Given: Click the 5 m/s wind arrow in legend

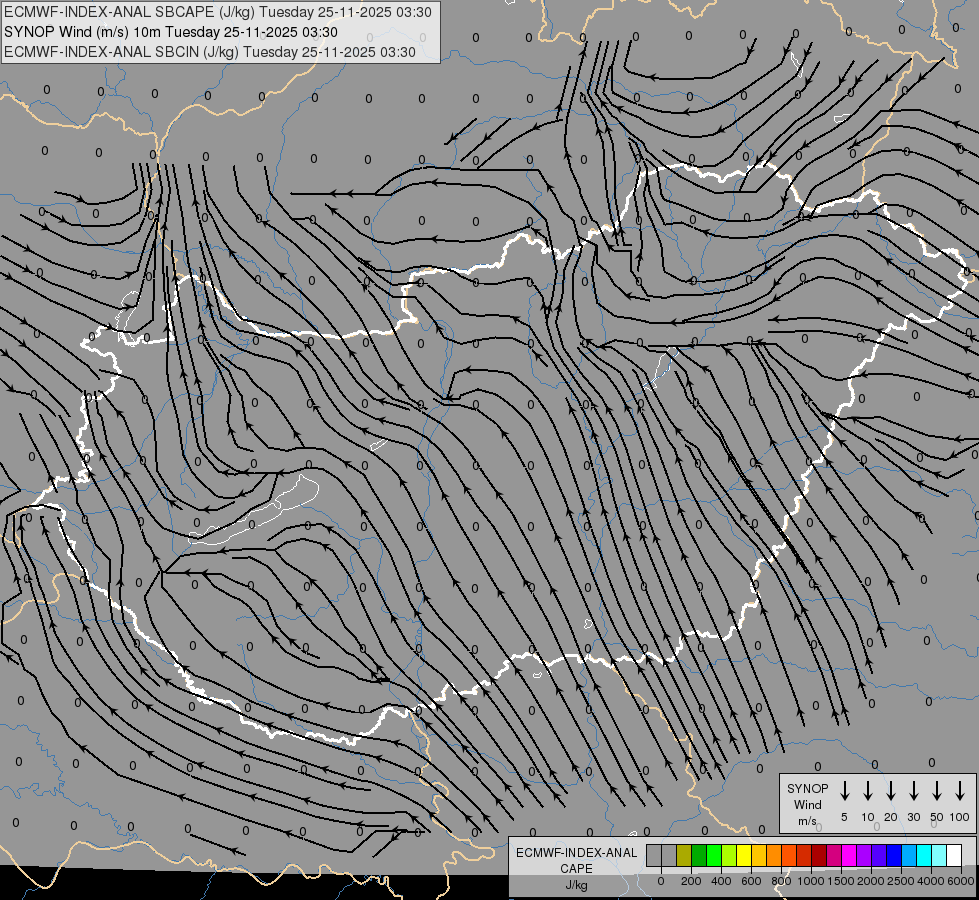Looking at the screenshot, I should coord(844,791).
